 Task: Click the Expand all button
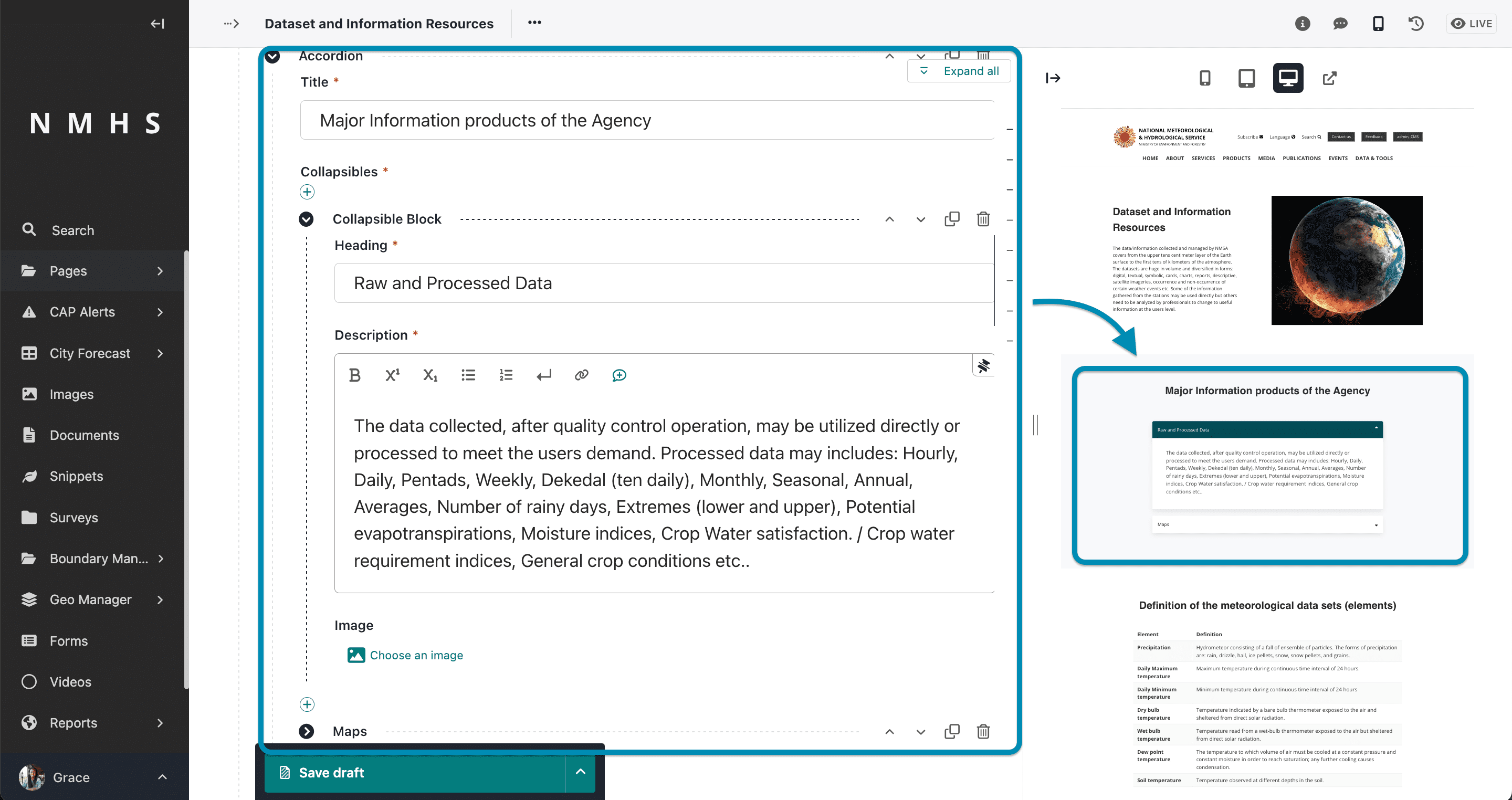(x=959, y=71)
